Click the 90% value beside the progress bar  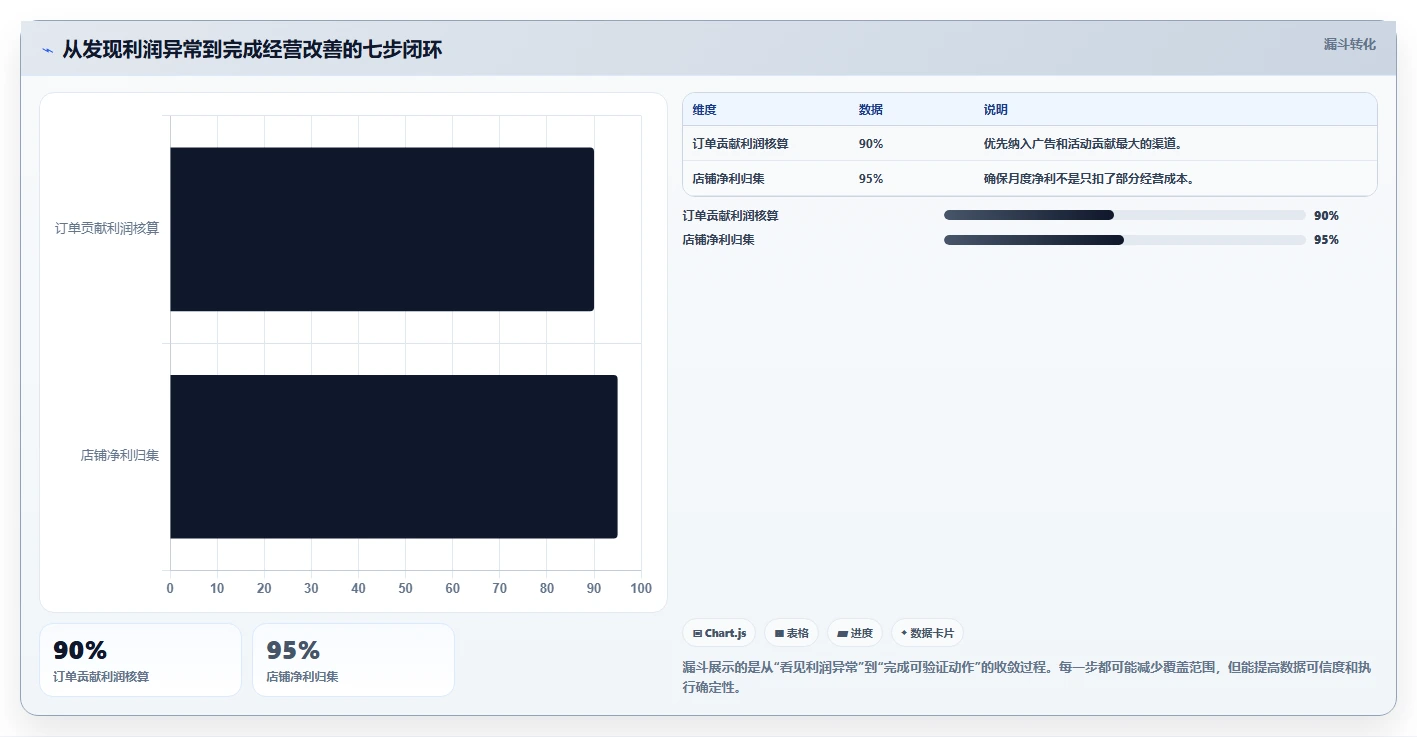[x=1326, y=216]
